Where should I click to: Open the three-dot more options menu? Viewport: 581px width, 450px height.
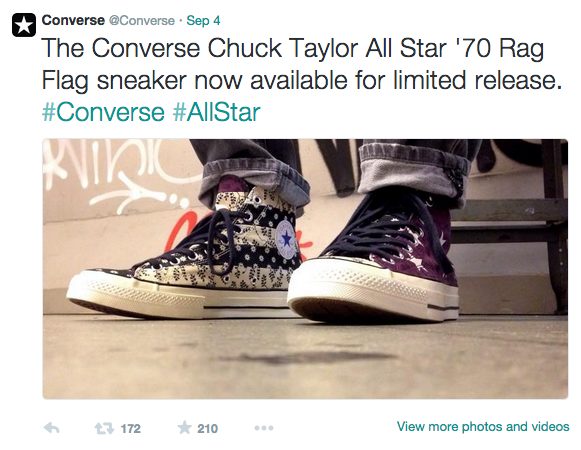point(264,428)
